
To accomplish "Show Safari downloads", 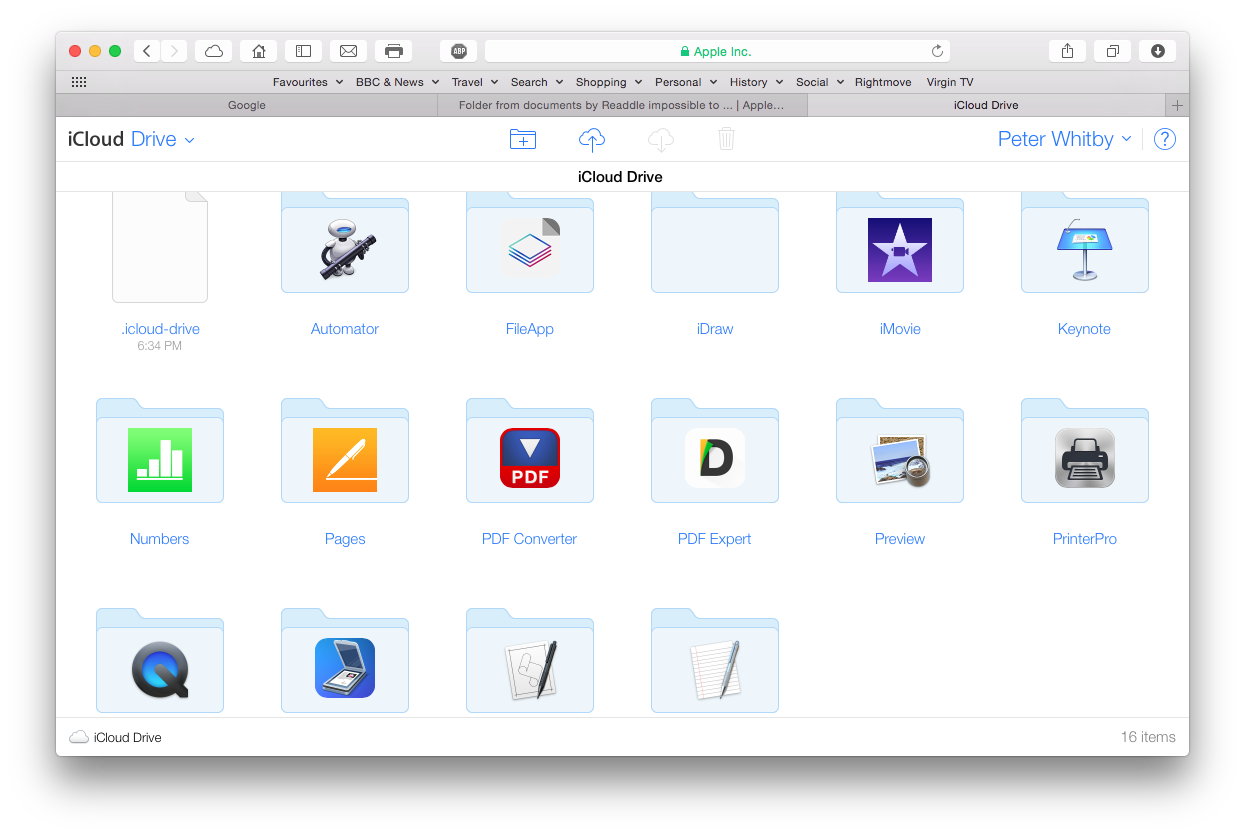I will click(1158, 51).
